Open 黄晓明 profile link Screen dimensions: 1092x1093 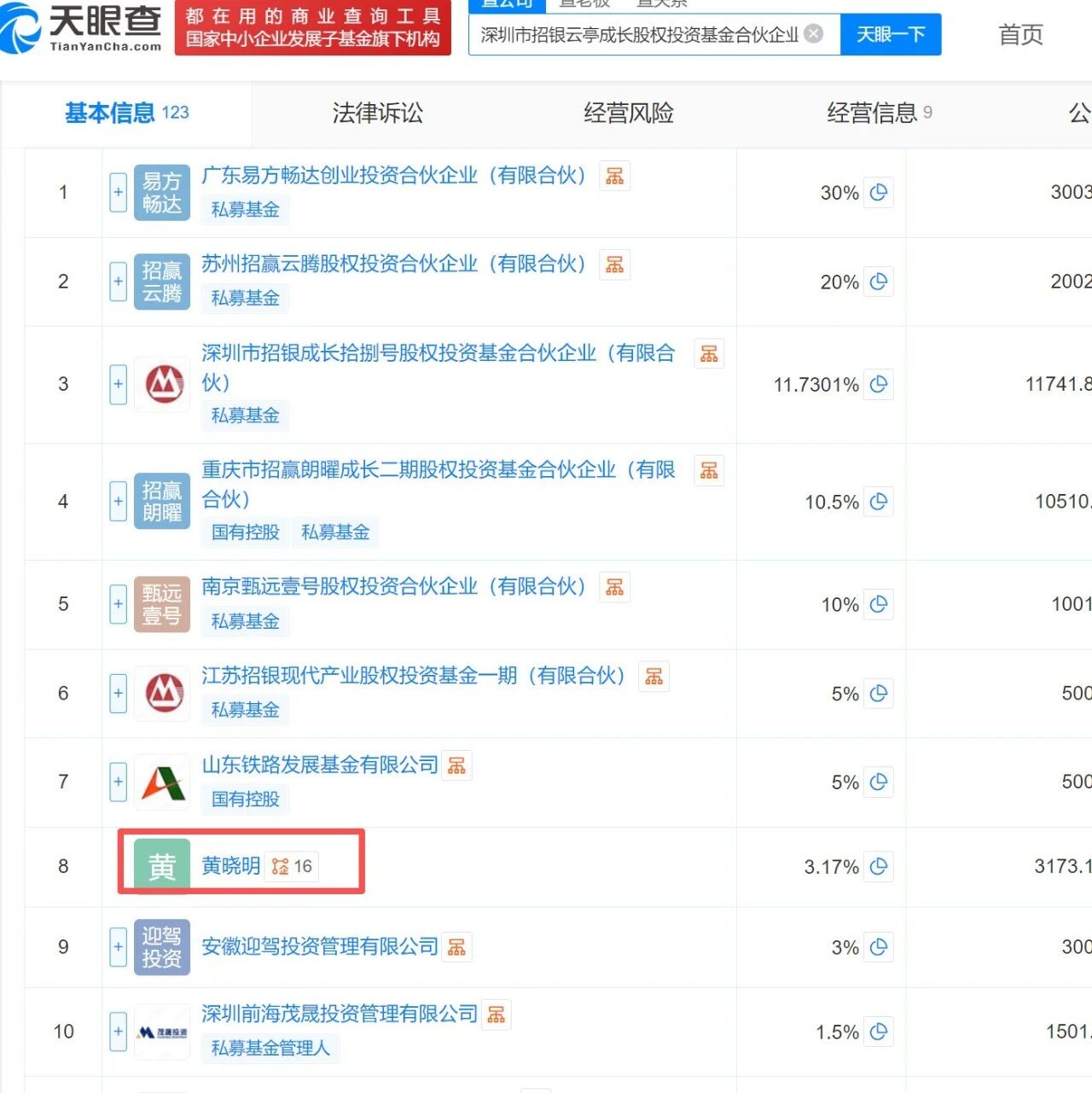(x=230, y=867)
